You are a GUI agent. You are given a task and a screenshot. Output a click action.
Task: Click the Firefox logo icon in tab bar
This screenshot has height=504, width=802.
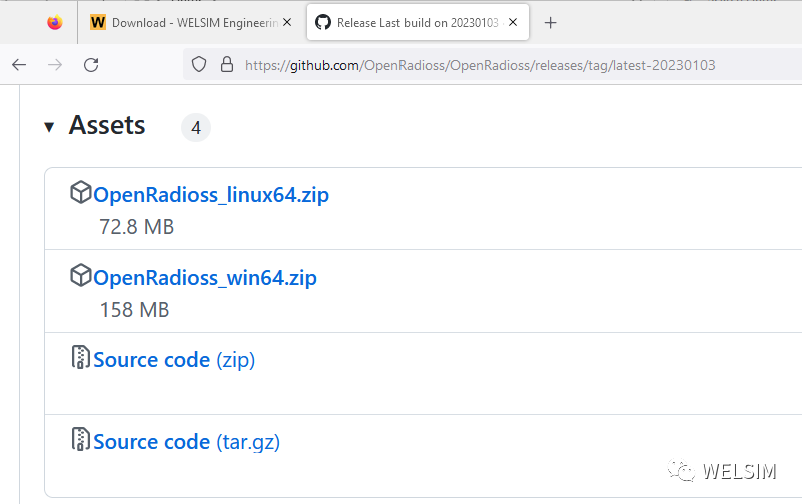coord(55,23)
